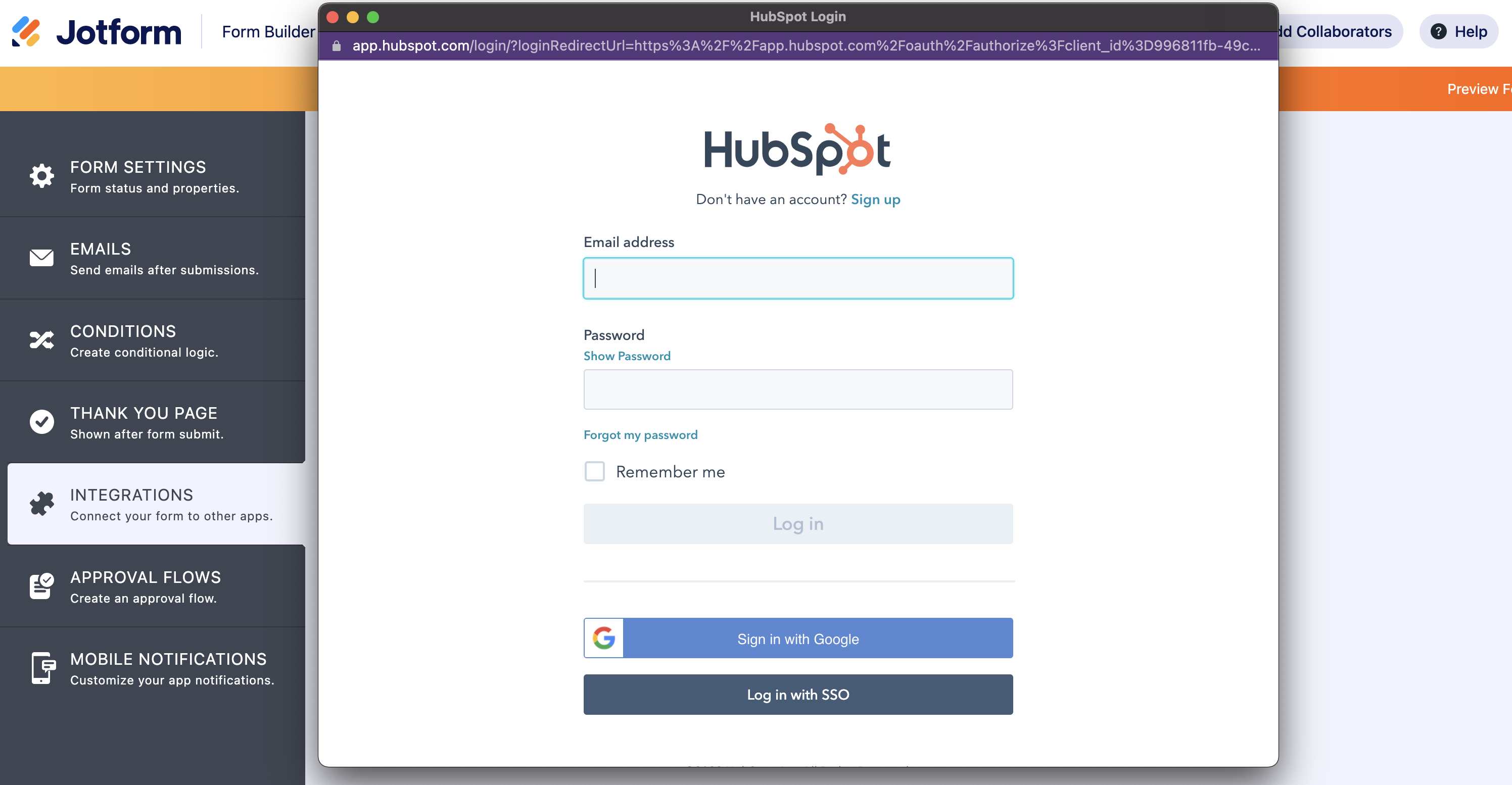Check the Remember me checkbox
Viewport: 1512px width, 785px height.
pos(594,471)
